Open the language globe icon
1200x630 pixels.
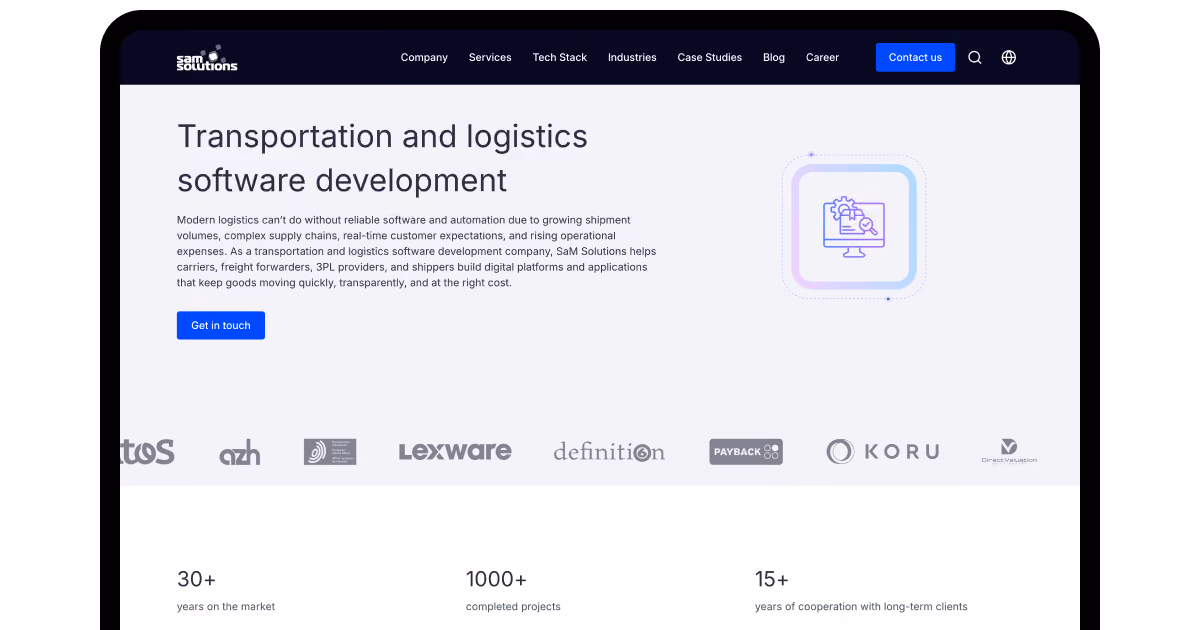[1009, 58]
